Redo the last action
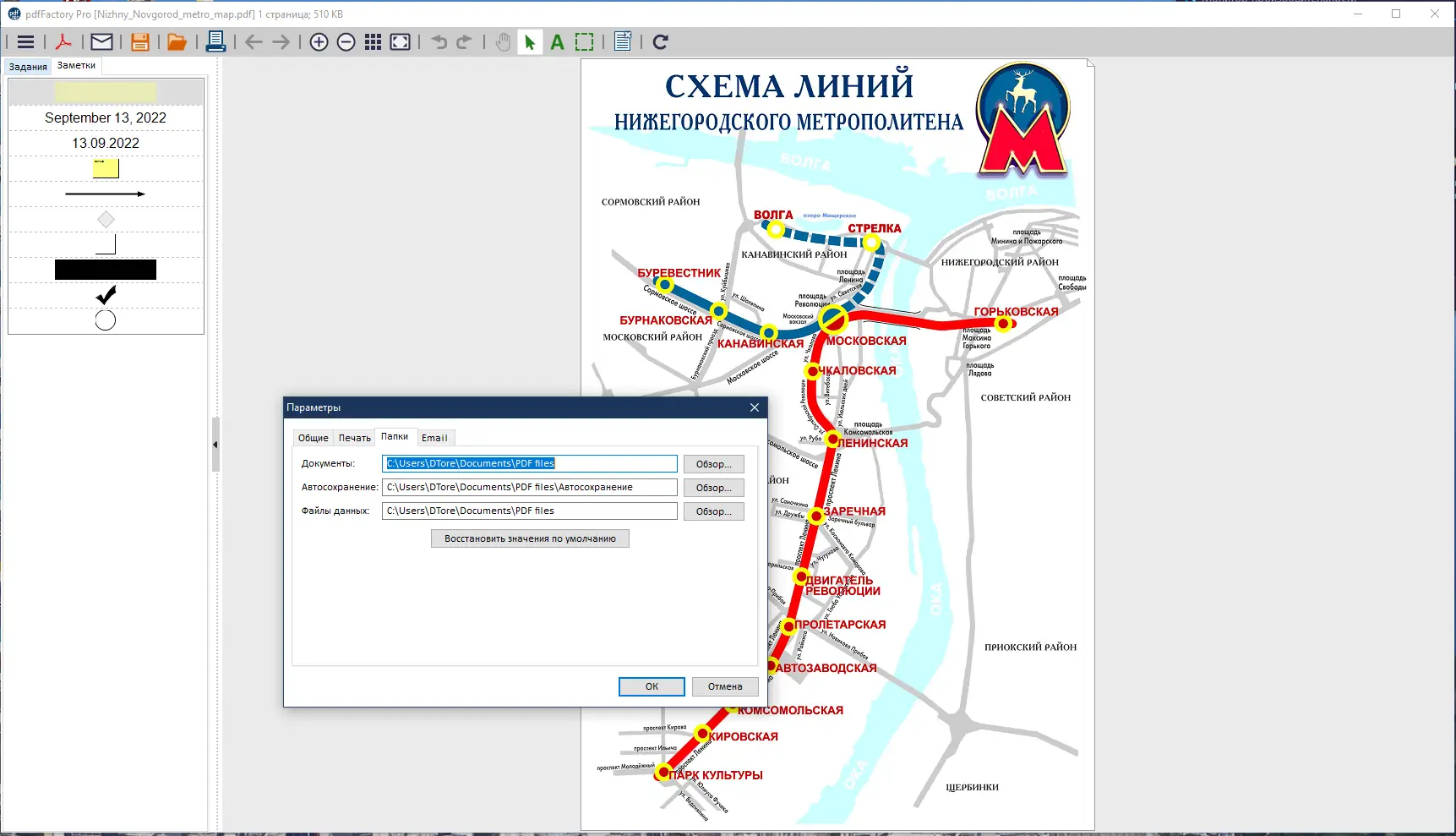The width and height of the screenshot is (1456, 836). tap(464, 42)
